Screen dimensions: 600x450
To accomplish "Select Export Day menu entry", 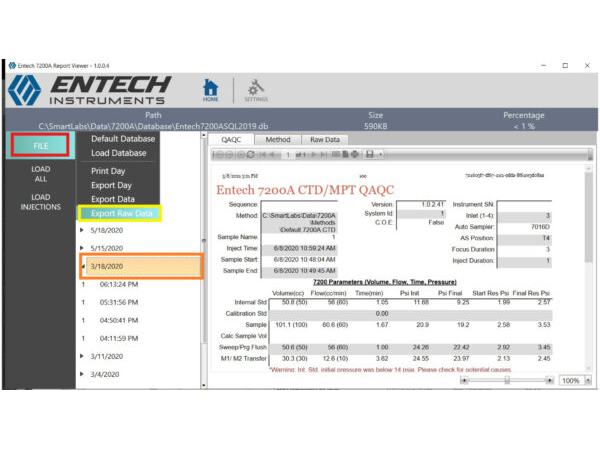I will click(x=111, y=185).
